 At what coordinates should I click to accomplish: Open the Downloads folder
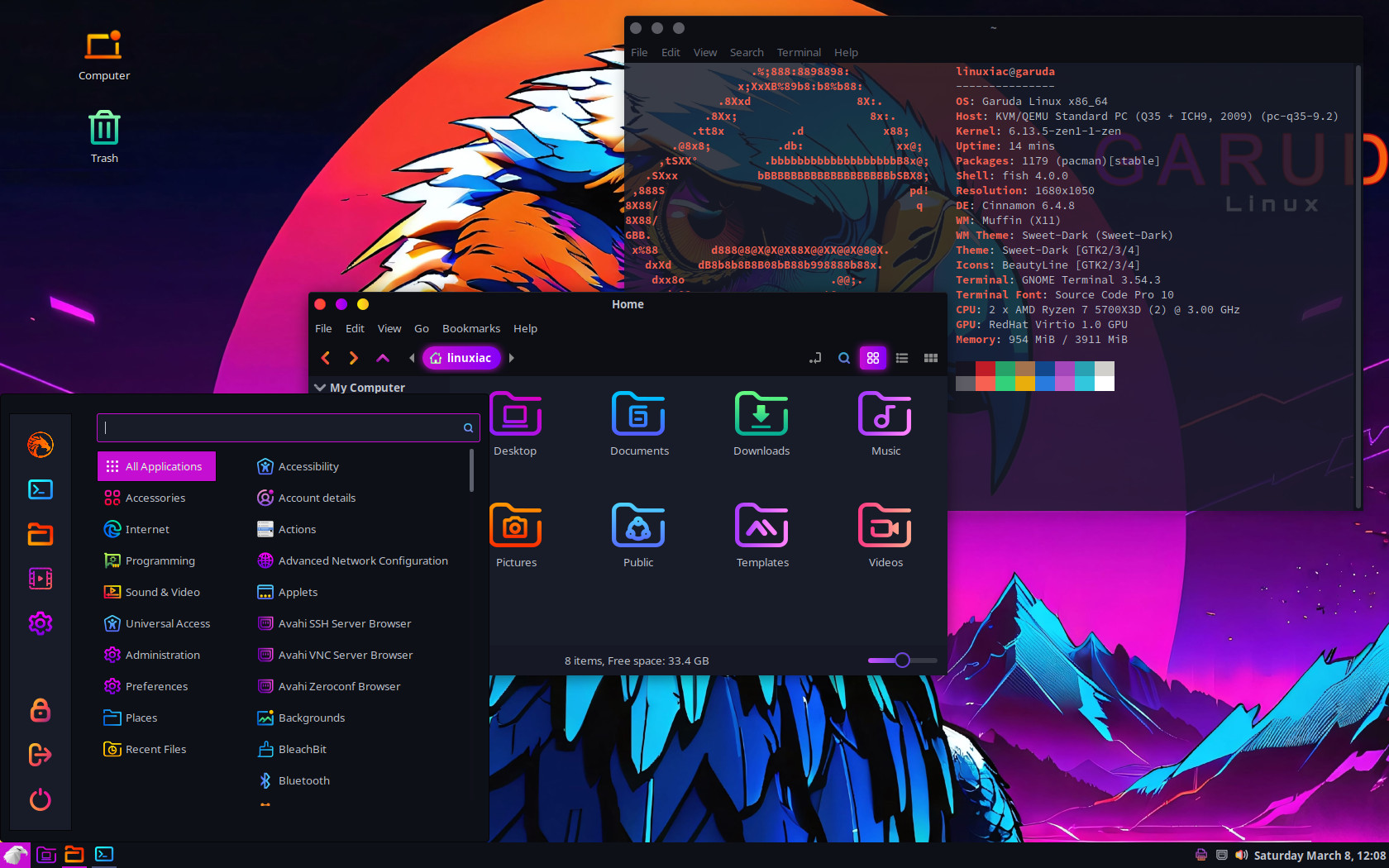[761, 424]
